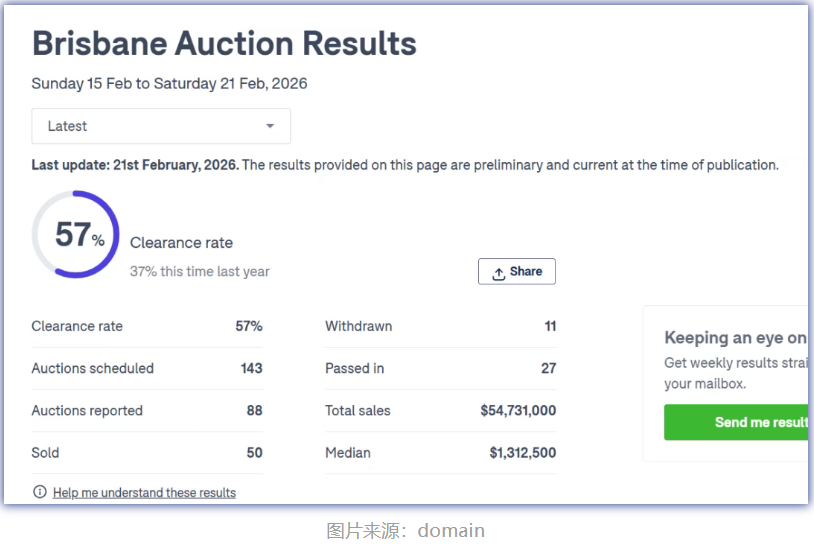Click the 37% this time last year text

pos(200,271)
